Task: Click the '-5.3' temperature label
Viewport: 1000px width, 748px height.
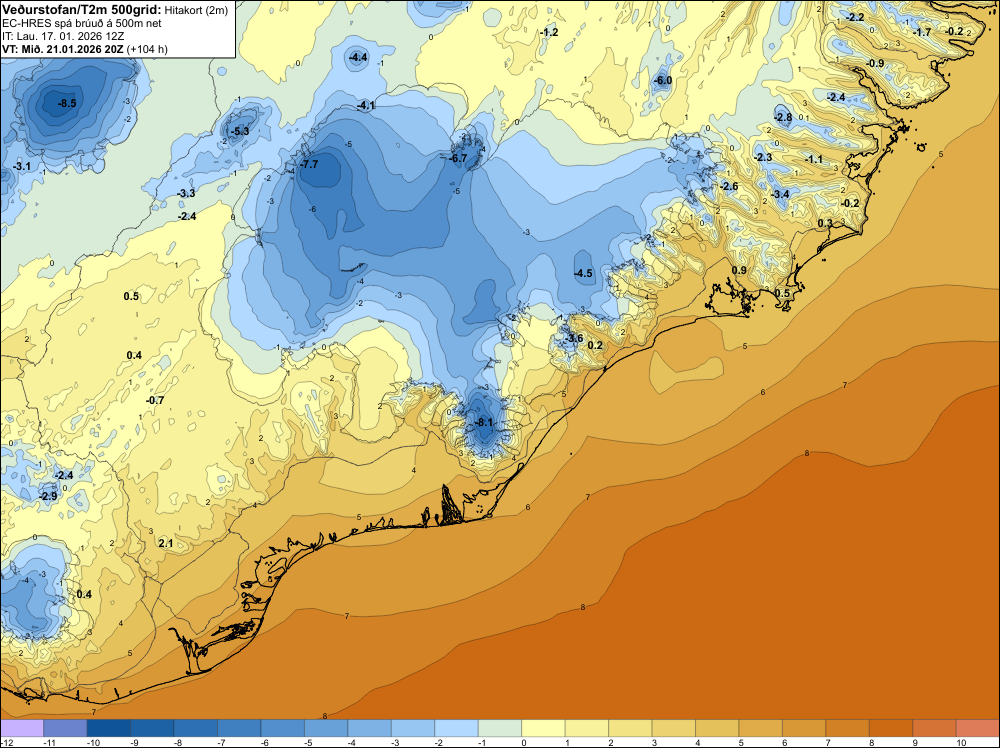Action: coord(240,131)
